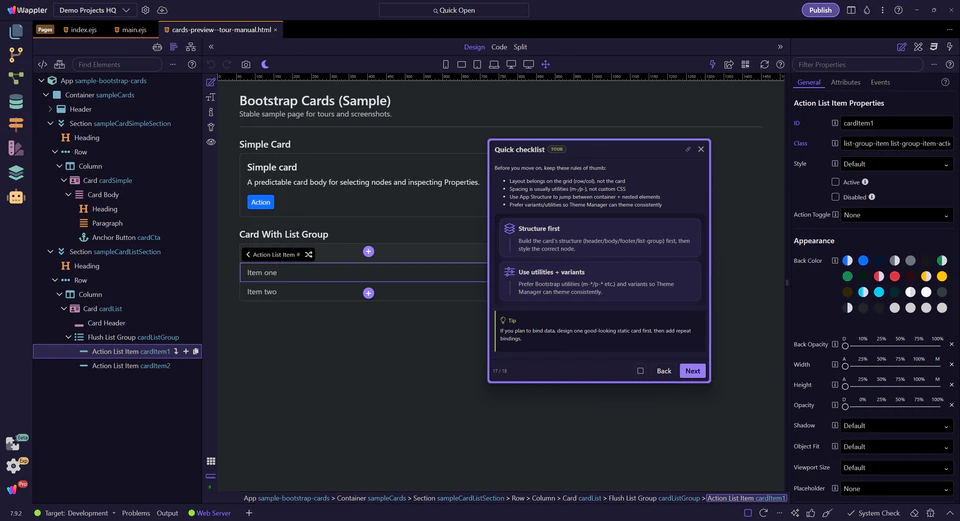
Task: Open the Target: Development dropdown
Action: [80, 513]
